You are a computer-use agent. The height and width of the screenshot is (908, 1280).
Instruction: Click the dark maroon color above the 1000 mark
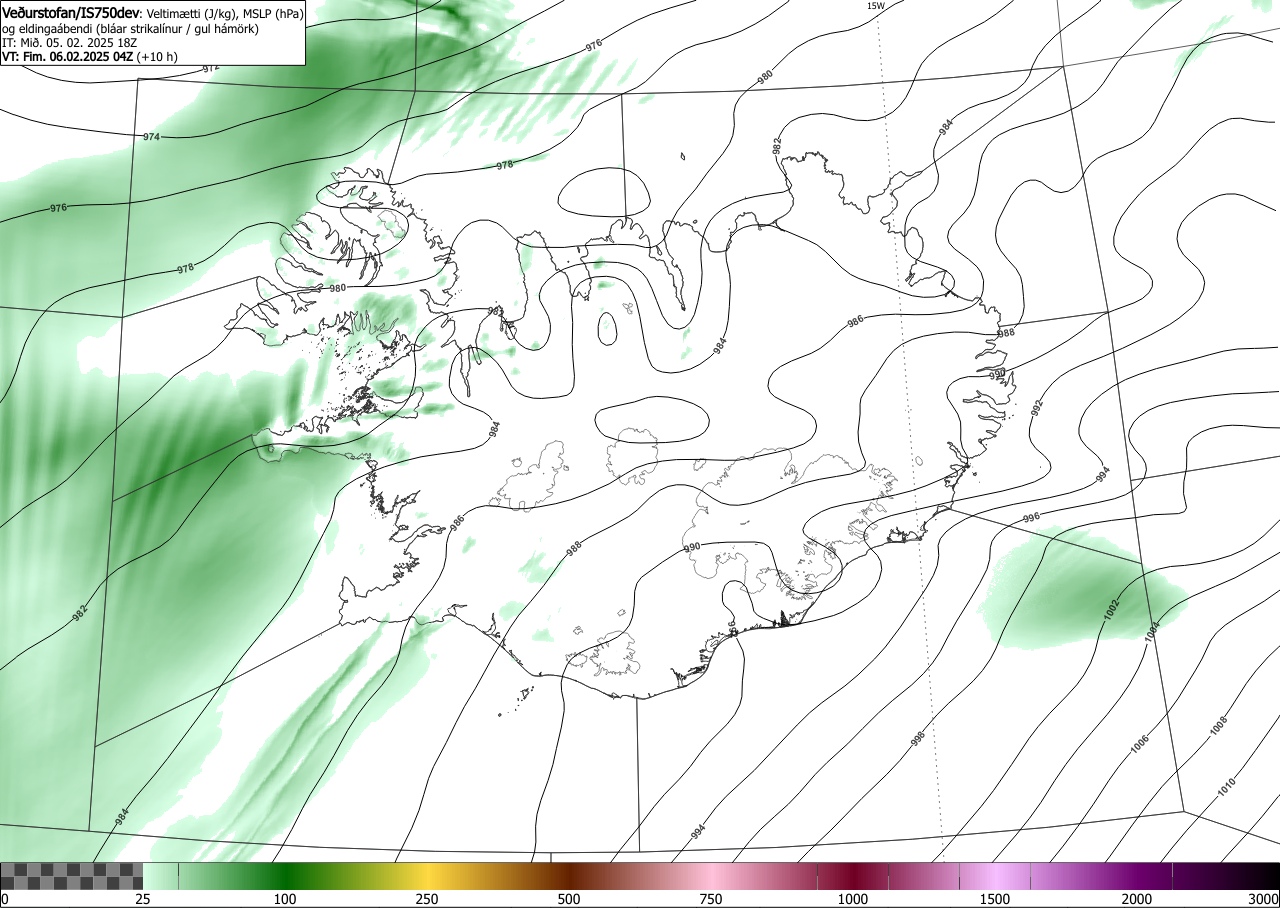point(853,877)
